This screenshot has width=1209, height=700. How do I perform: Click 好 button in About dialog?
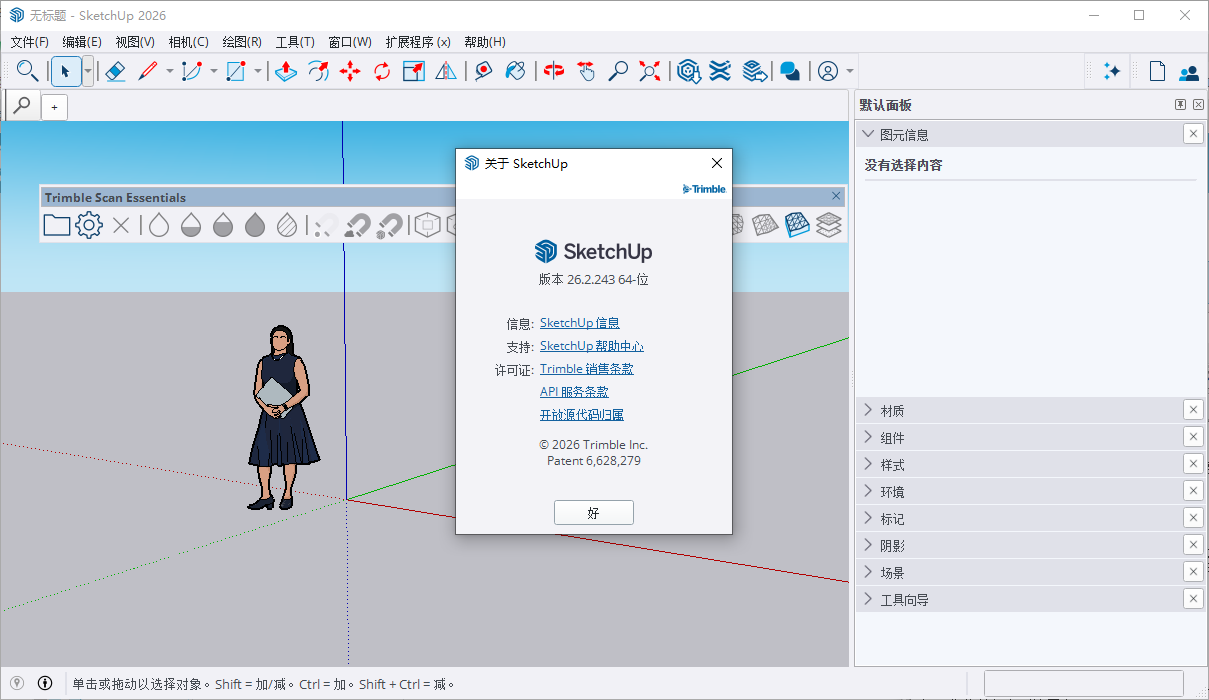coord(594,513)
